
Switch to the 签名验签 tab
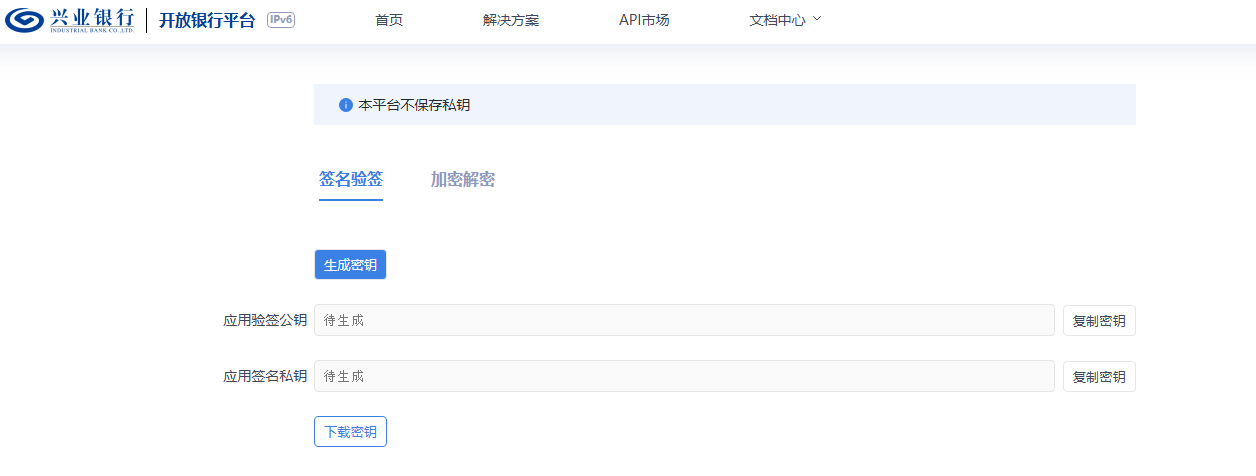pos(351,180)
